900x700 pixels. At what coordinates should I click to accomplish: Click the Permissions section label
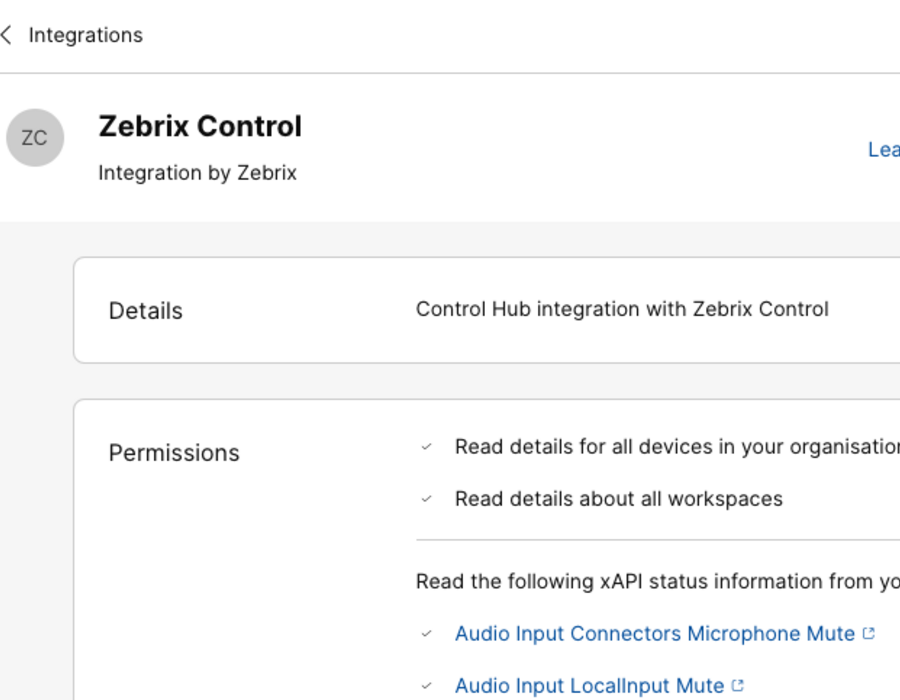pyautogui.click(x=174, y=453)
